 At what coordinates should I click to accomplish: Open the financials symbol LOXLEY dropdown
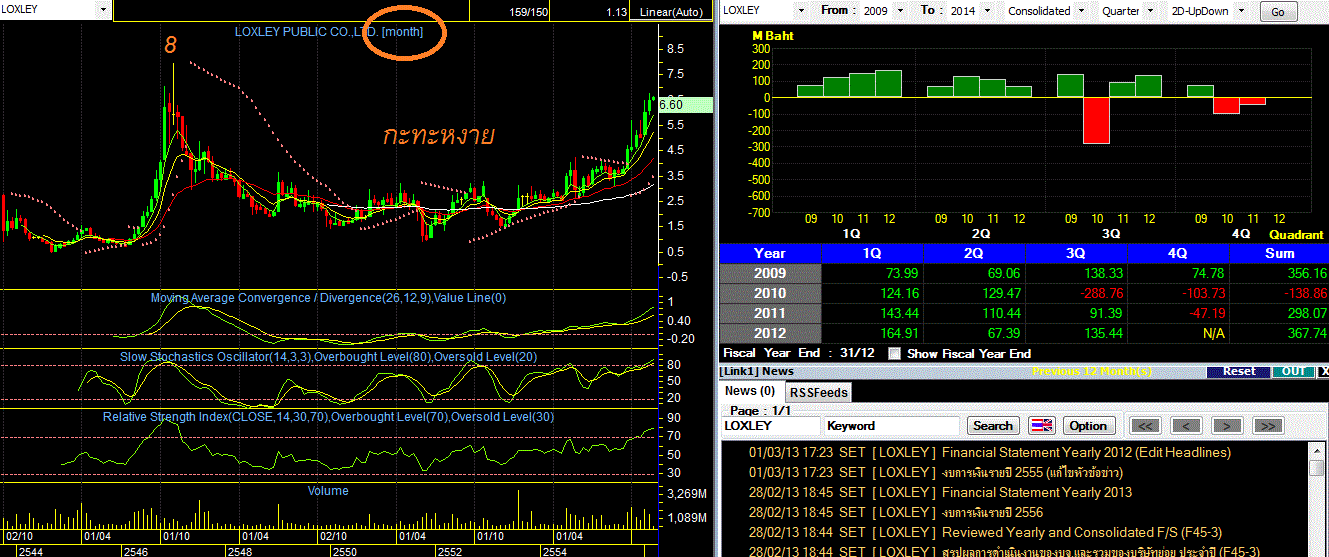coord(801,10)
